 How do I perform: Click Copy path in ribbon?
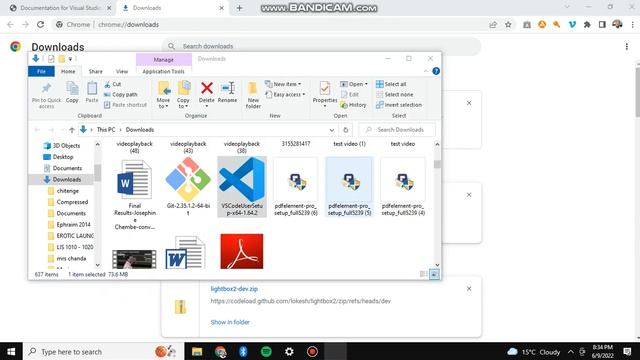pyautogui.click(x=121, y=94)
